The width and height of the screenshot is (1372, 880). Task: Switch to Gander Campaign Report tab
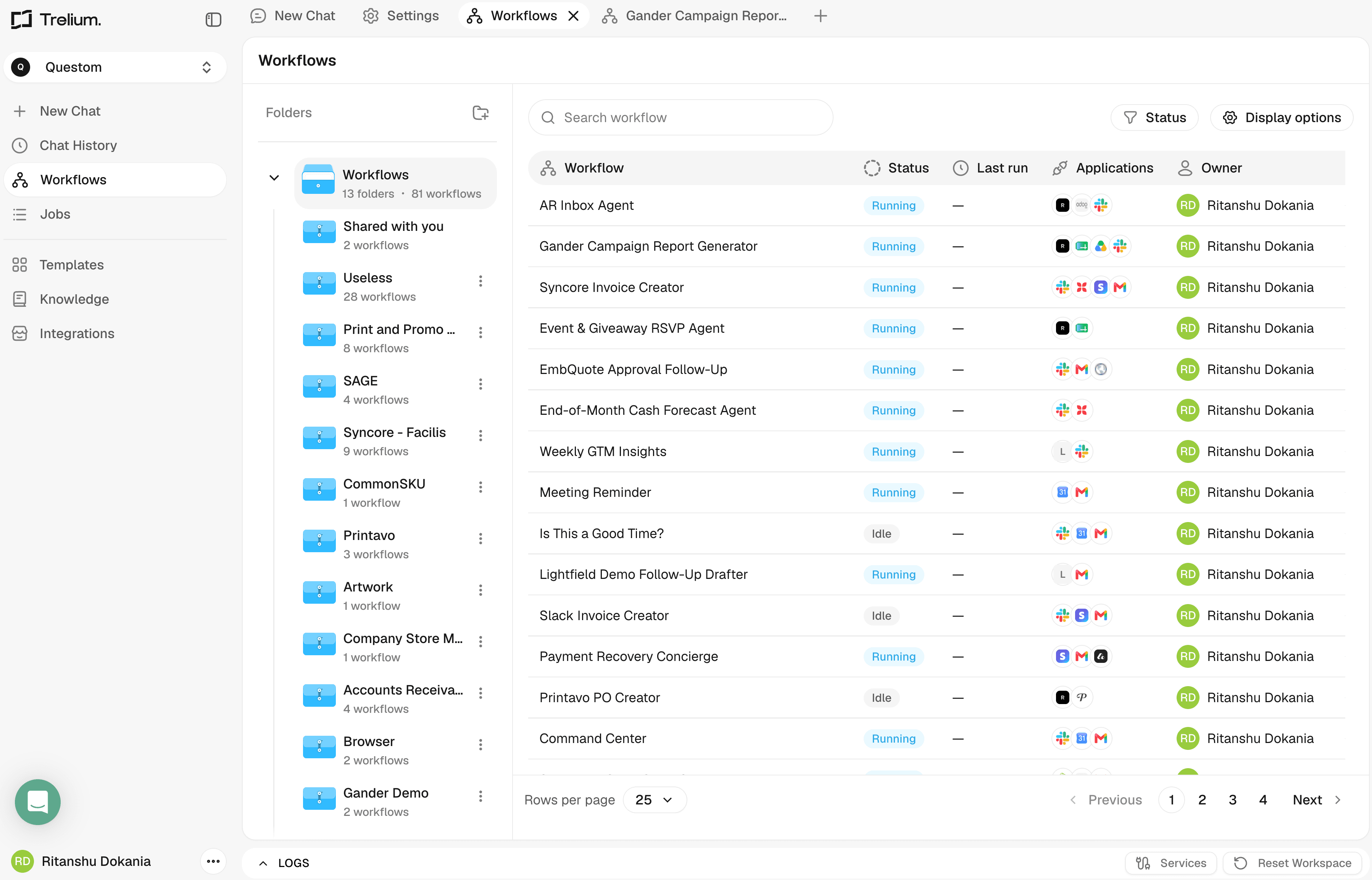click(x=695, y=16)
